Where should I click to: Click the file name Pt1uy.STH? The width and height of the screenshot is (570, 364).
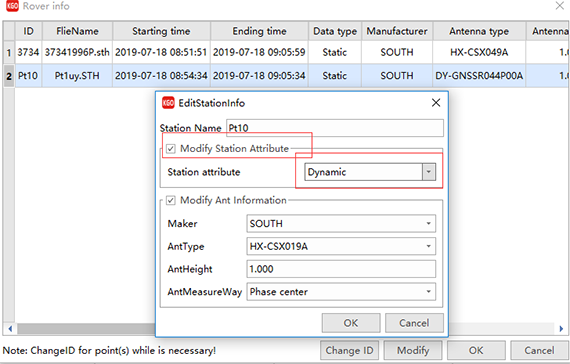pos(77,76)
